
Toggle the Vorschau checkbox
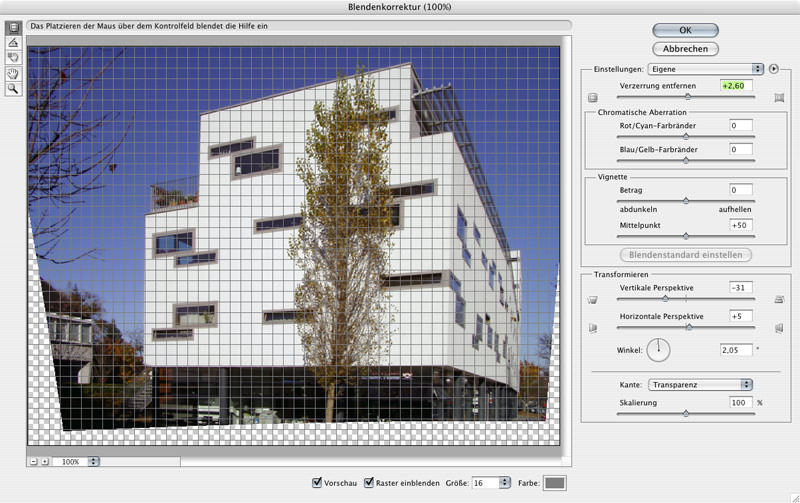coord(317,482)
